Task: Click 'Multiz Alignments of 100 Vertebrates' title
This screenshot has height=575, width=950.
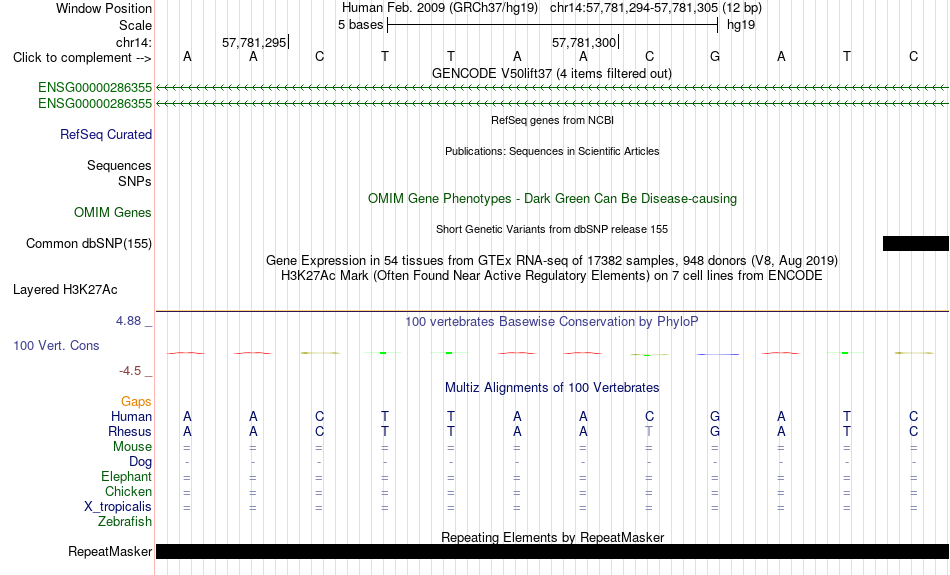Action: pos(552,388)
